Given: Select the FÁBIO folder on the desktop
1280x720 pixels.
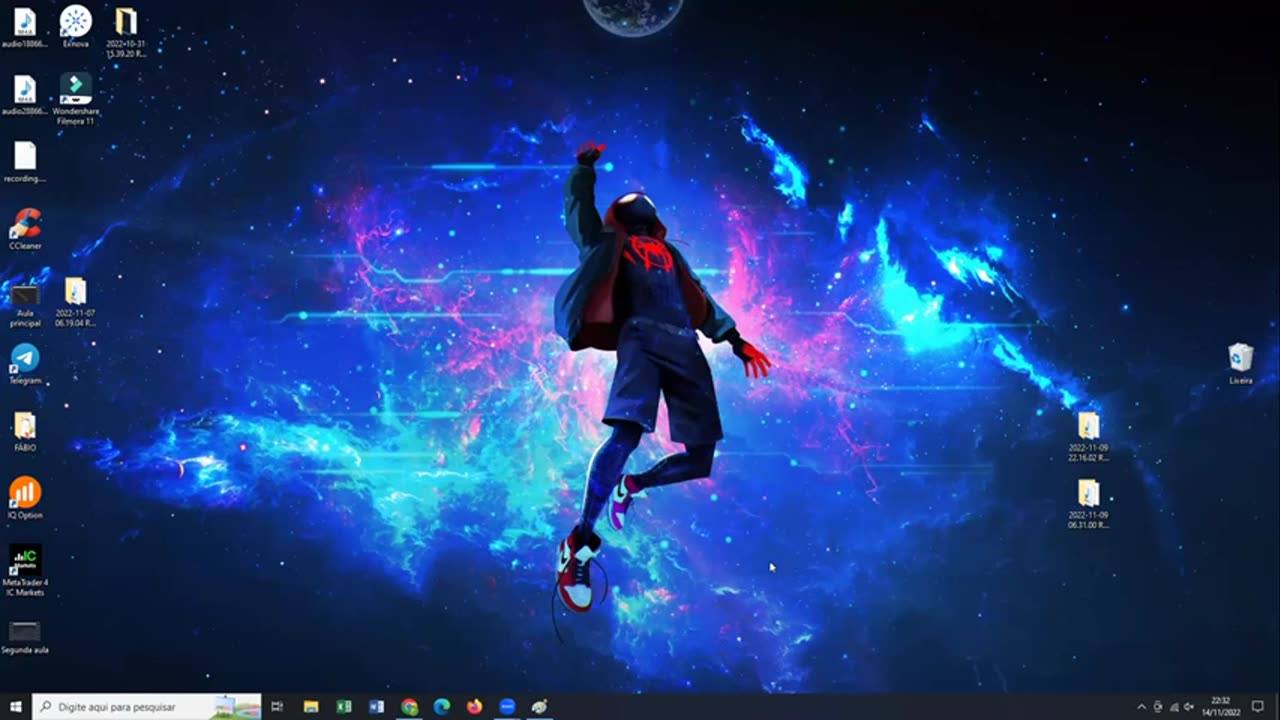Looking at the screenshot, I should coord(25,432).
